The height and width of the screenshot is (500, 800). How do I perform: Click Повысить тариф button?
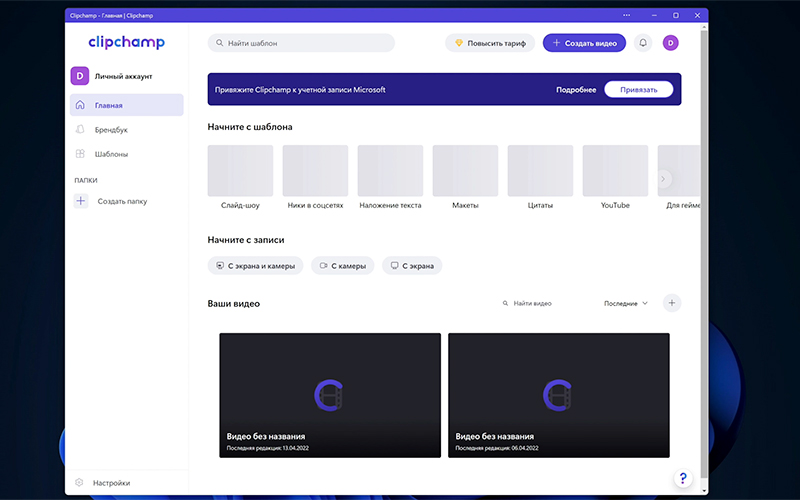[490, 43]
